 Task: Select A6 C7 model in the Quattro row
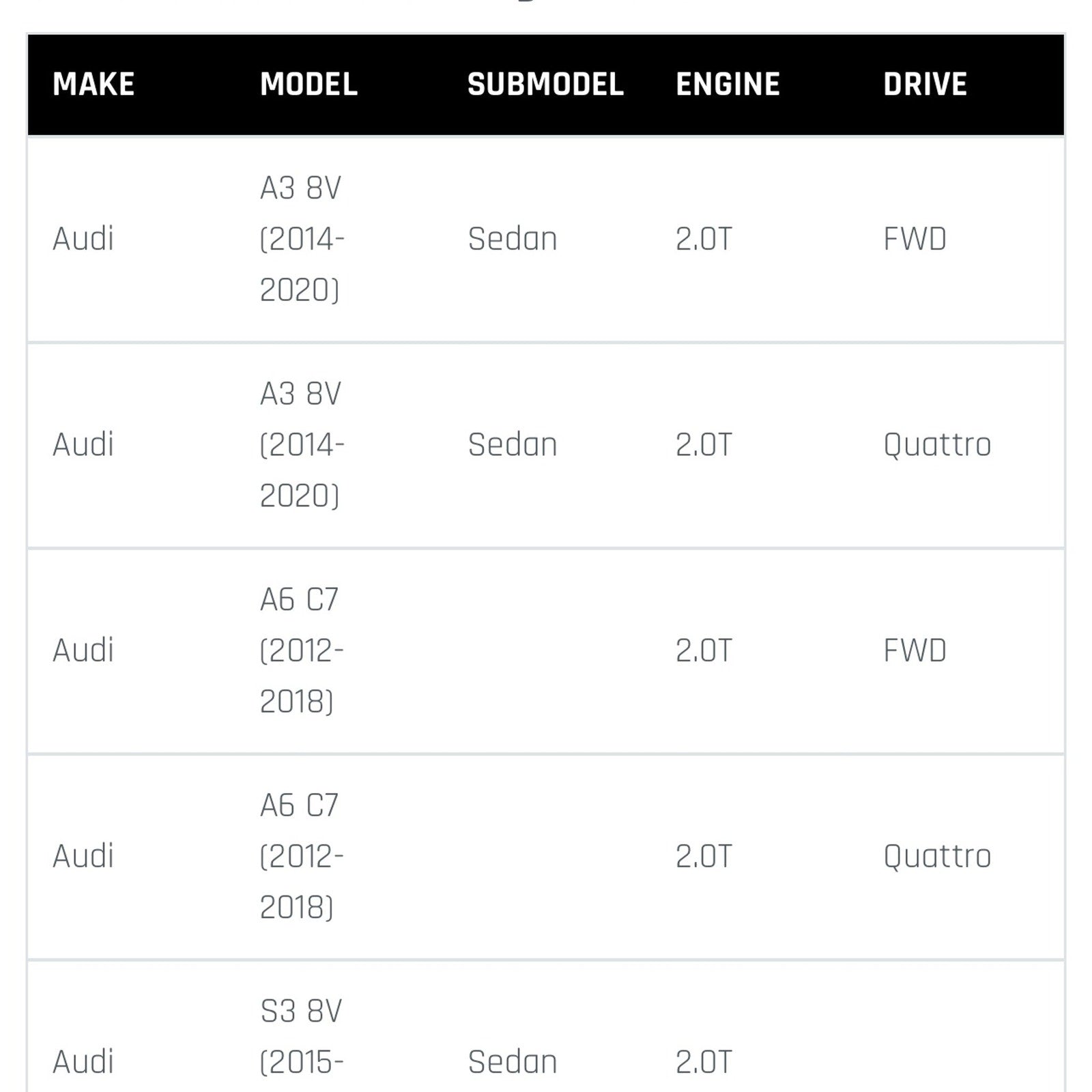300,857
